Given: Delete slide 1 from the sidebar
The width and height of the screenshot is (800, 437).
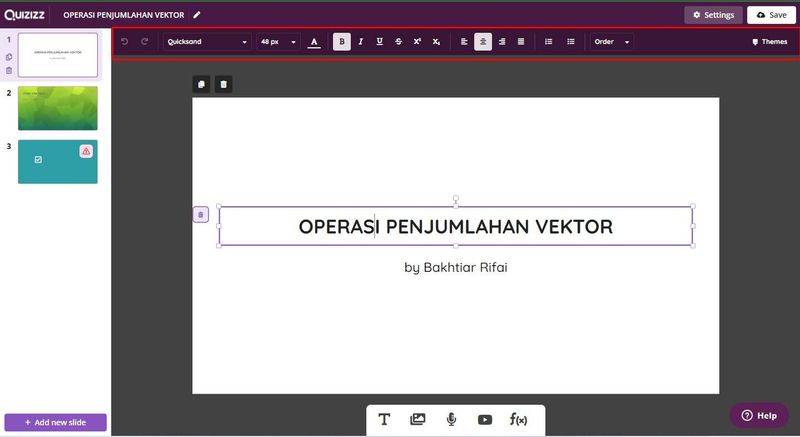Looking at the screenshot, I should point(9,70).
